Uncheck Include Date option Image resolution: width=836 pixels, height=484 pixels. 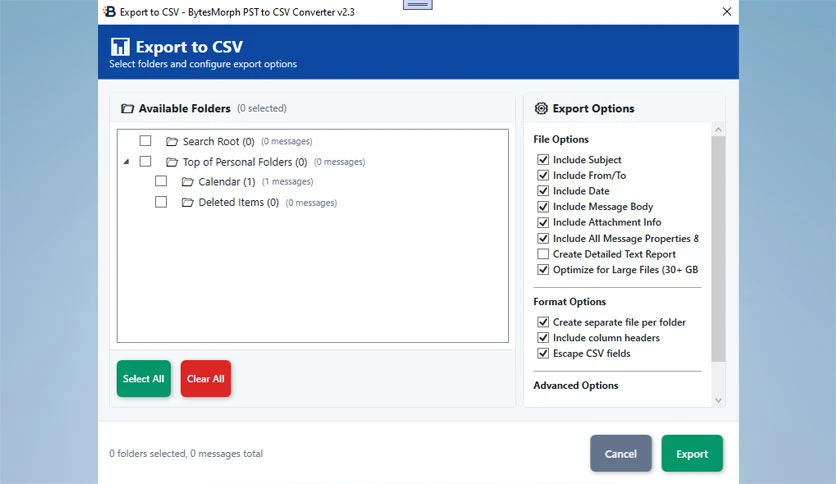[543, 190]
